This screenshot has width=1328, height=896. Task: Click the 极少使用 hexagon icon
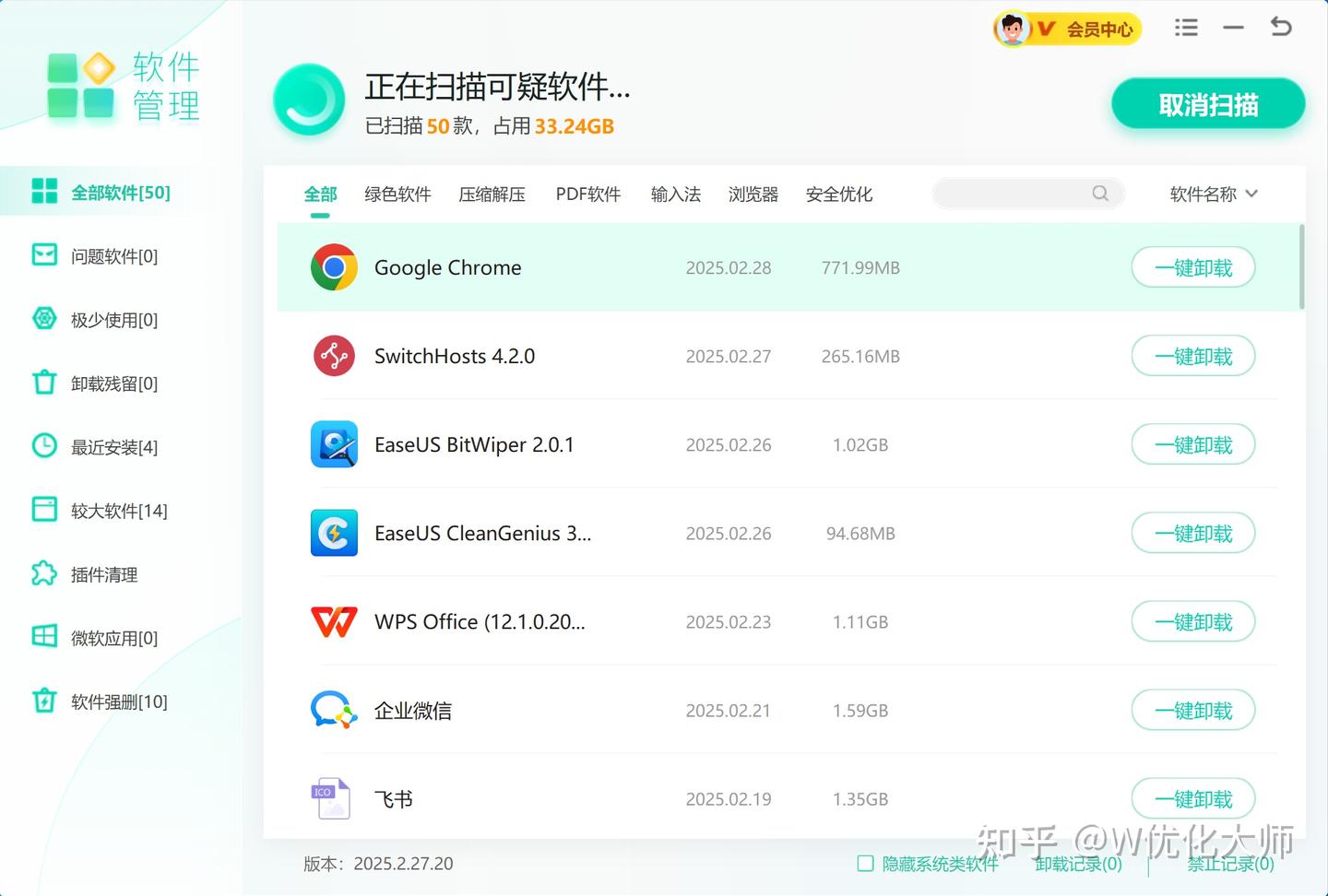tap(44, 318)
